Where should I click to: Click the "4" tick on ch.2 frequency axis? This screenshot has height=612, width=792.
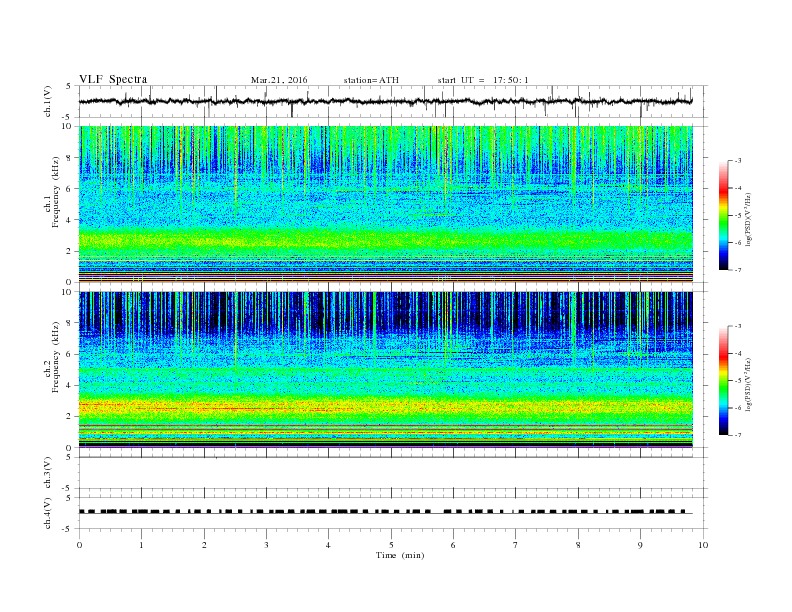[x=70, y=386]
